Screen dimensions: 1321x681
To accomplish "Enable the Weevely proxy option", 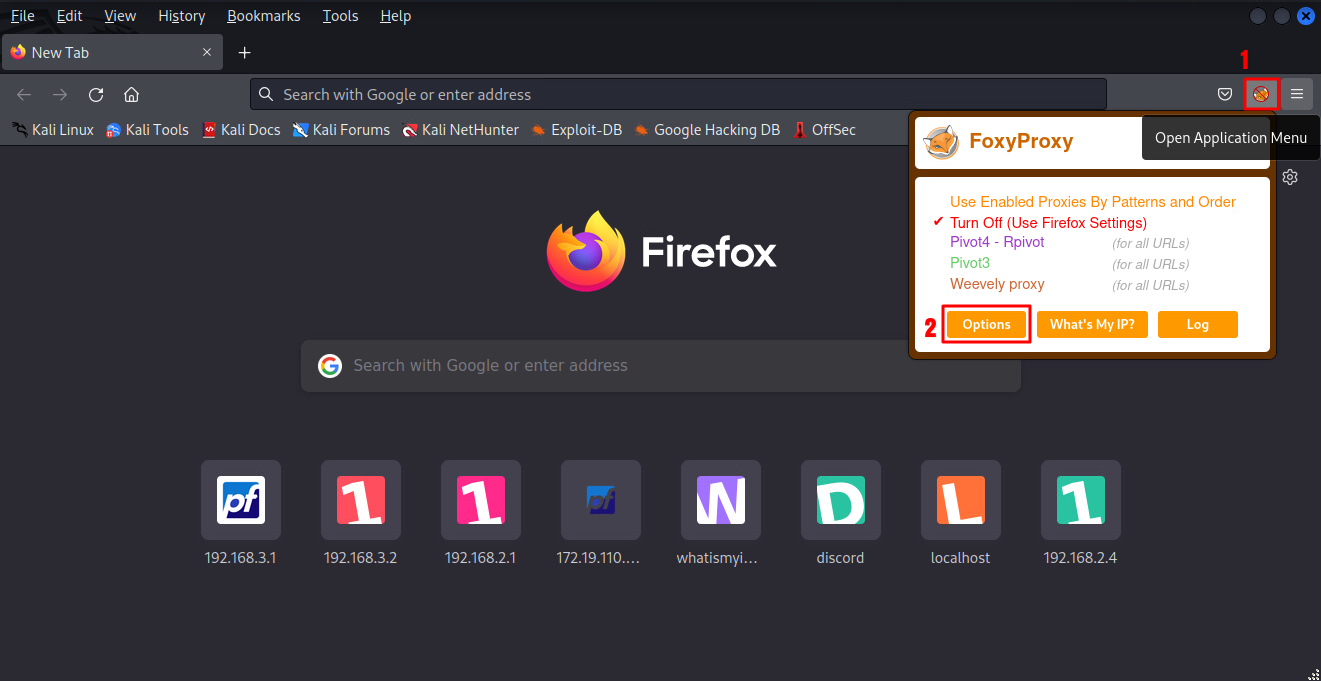I will [997, 284].
